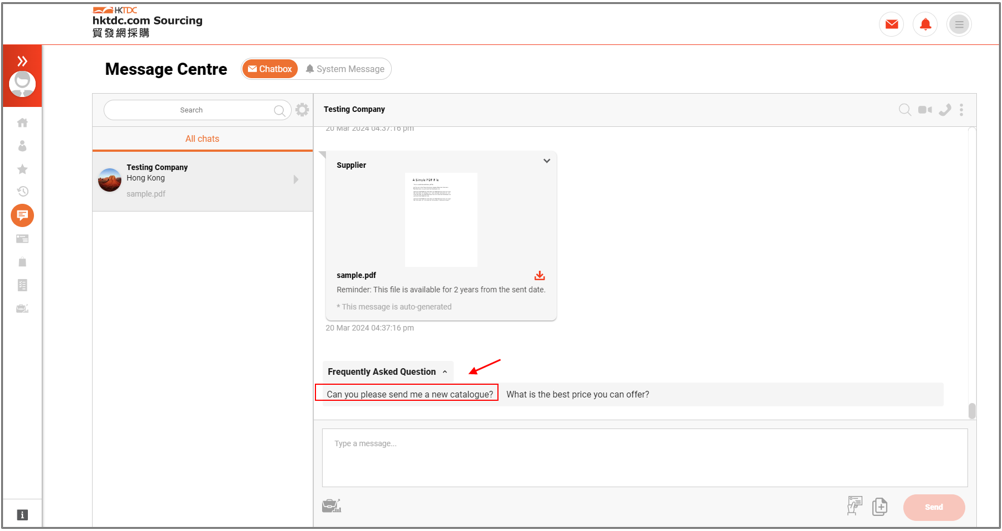Choose "What is the best price you can offer?"
Image resolution: width=1002 pixels, height=531 pixels.
(x=578, y=394)
